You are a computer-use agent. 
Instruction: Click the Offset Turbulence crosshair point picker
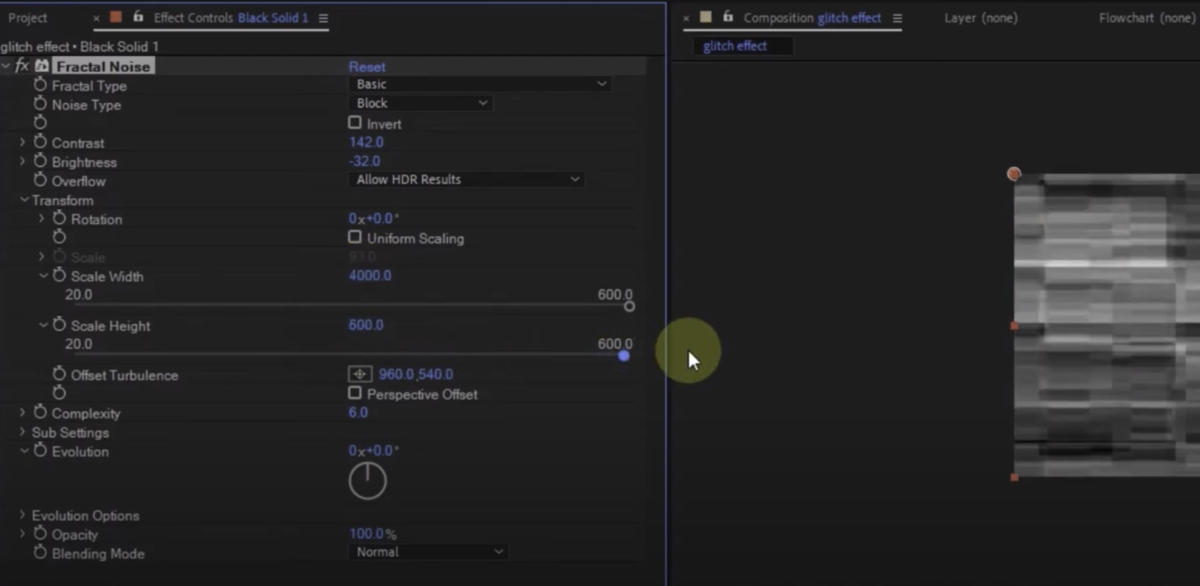tap(360, 374)
